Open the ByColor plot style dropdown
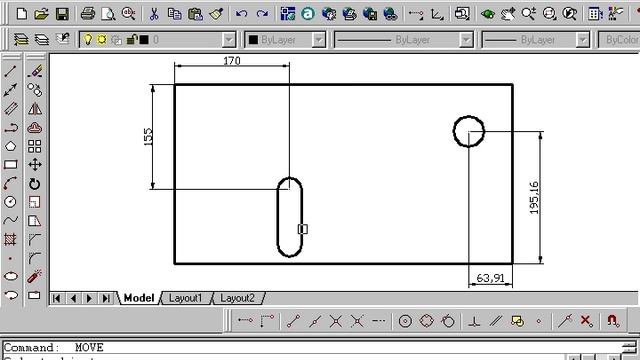640x360 pixels. pyautogui.click(x=619, y=40)
